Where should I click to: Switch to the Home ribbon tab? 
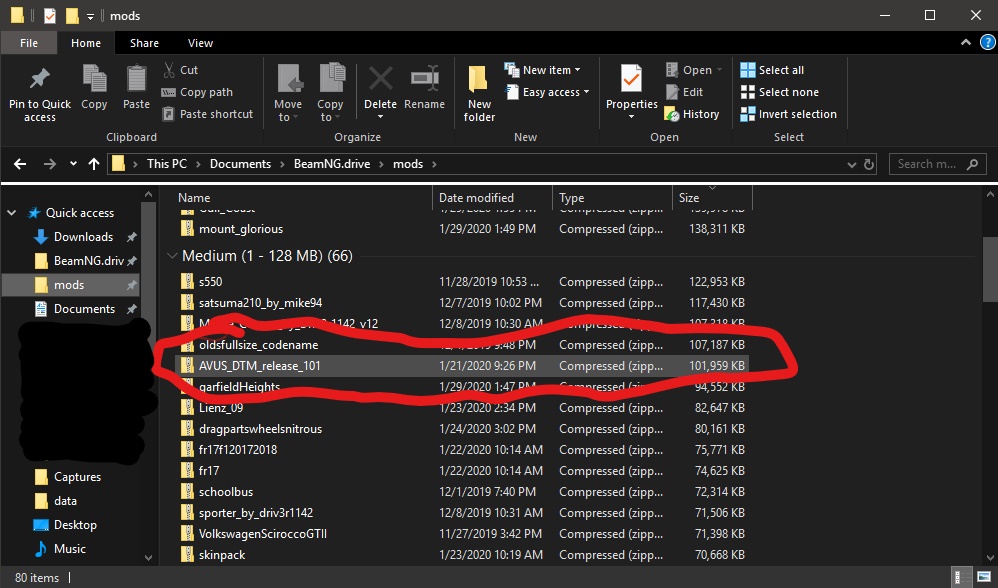(x=86, y=43)
